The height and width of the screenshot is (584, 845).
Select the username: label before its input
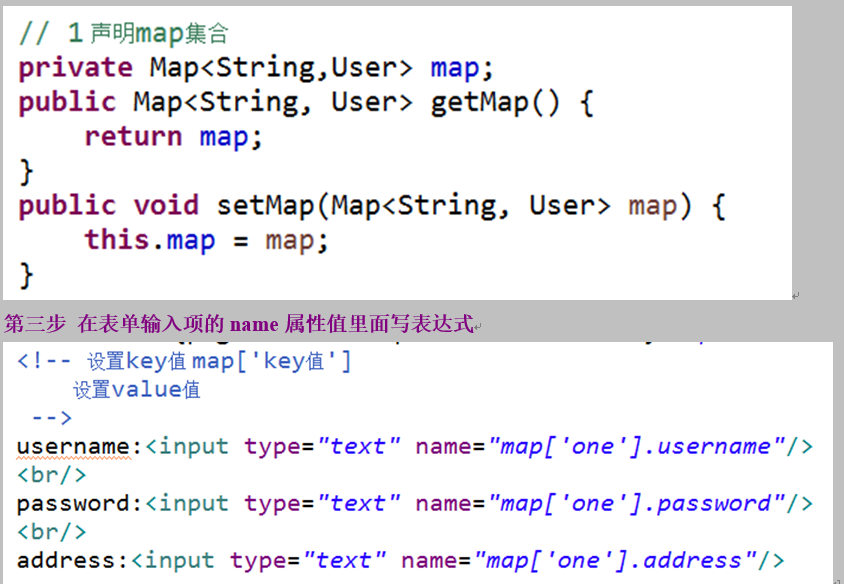click(x=70, y=446)
